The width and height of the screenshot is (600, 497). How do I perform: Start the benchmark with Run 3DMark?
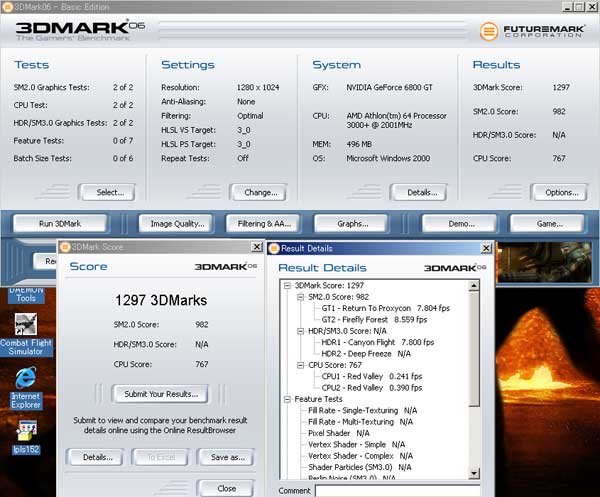[x=60, y=223]
